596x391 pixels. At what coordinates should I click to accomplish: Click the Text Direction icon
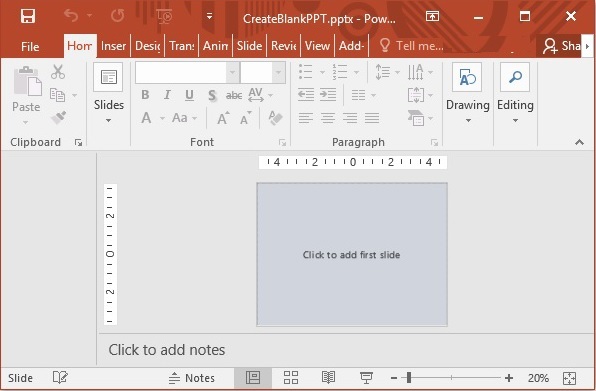click(x=415, y=72)
